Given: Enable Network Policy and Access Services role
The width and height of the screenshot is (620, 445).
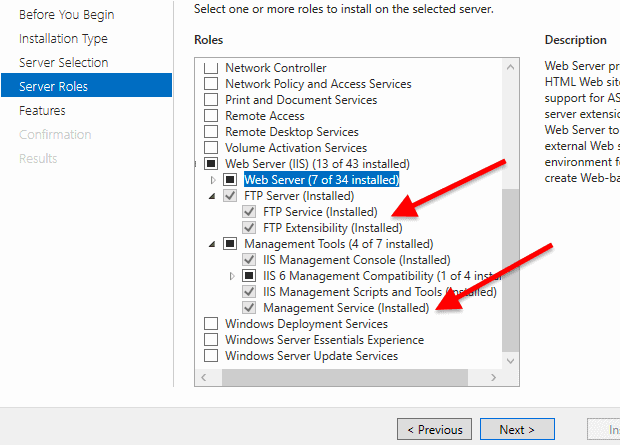Looking at the screenshot, I should pyautogui.click(x=211, y=84).
